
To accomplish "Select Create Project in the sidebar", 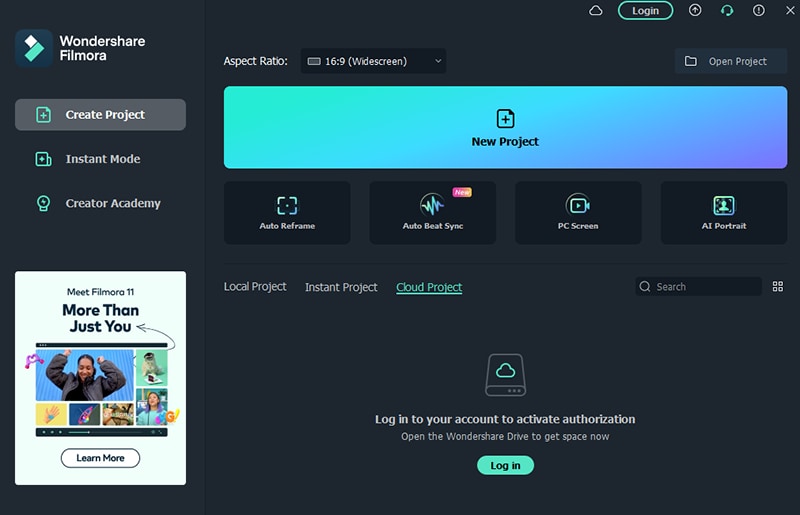I will [101, 115].
